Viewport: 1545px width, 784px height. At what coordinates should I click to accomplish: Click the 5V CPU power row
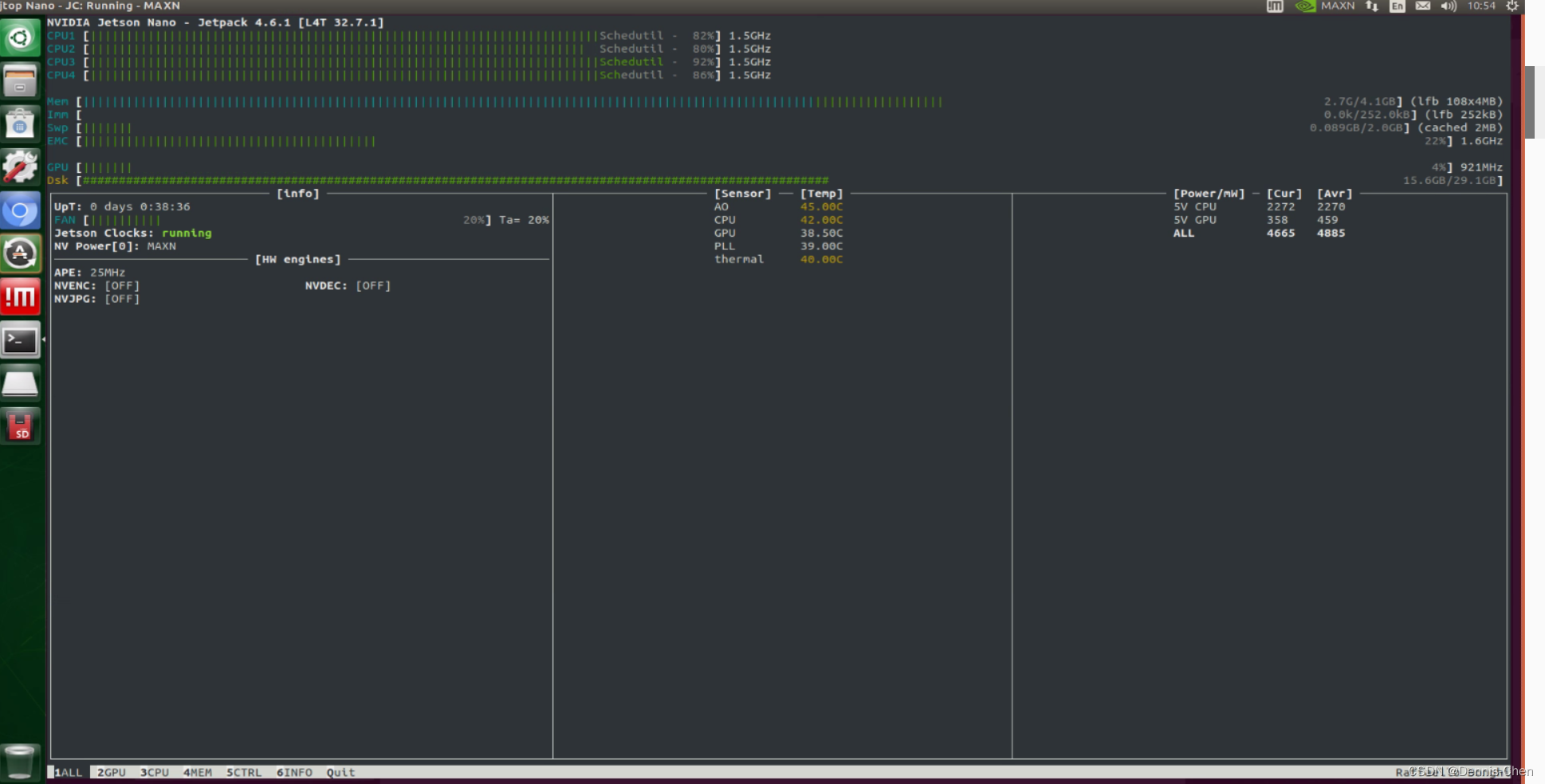[x=1259, y=206]
